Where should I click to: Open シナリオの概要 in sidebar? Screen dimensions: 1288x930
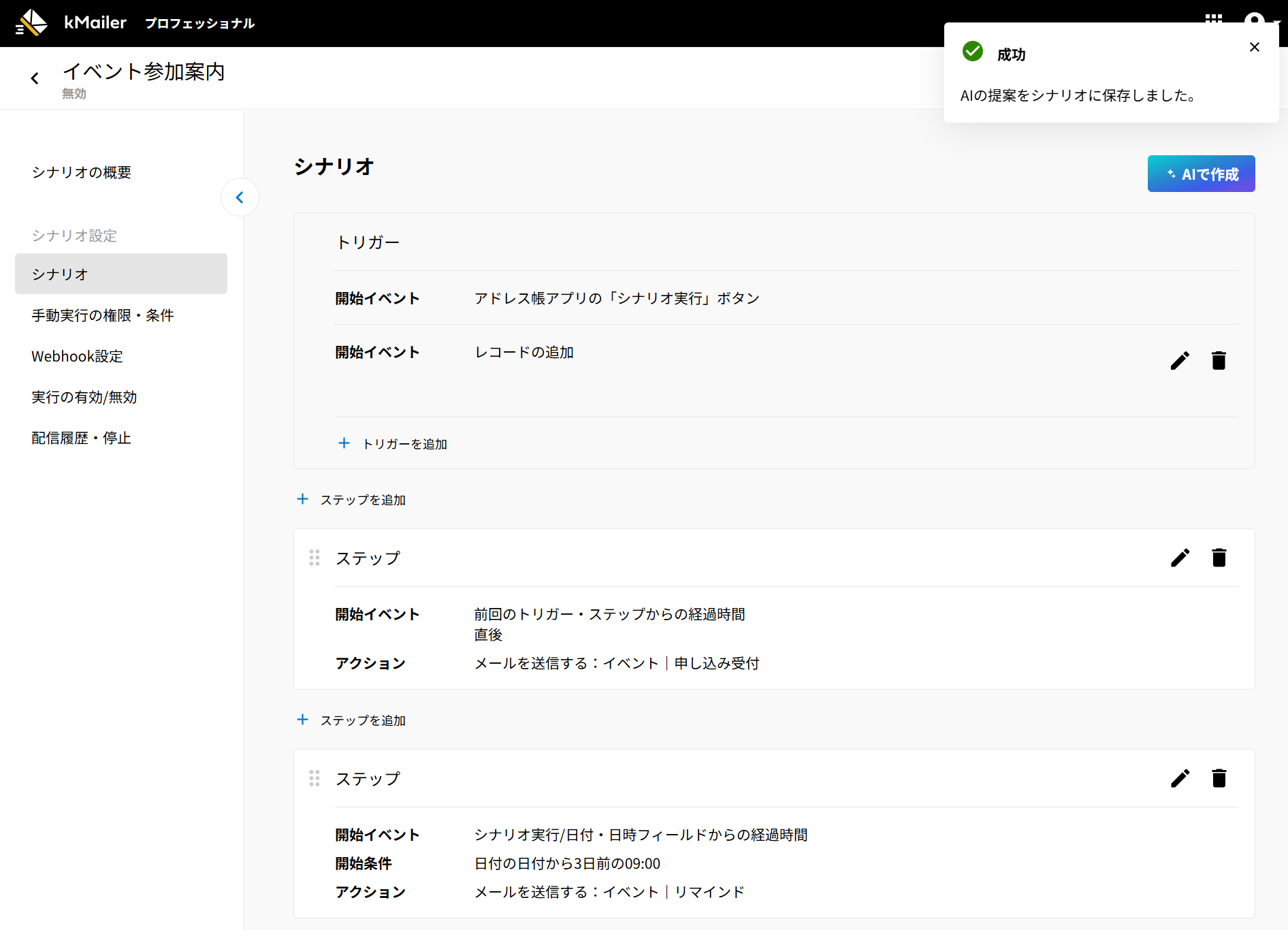click(82, 172)
